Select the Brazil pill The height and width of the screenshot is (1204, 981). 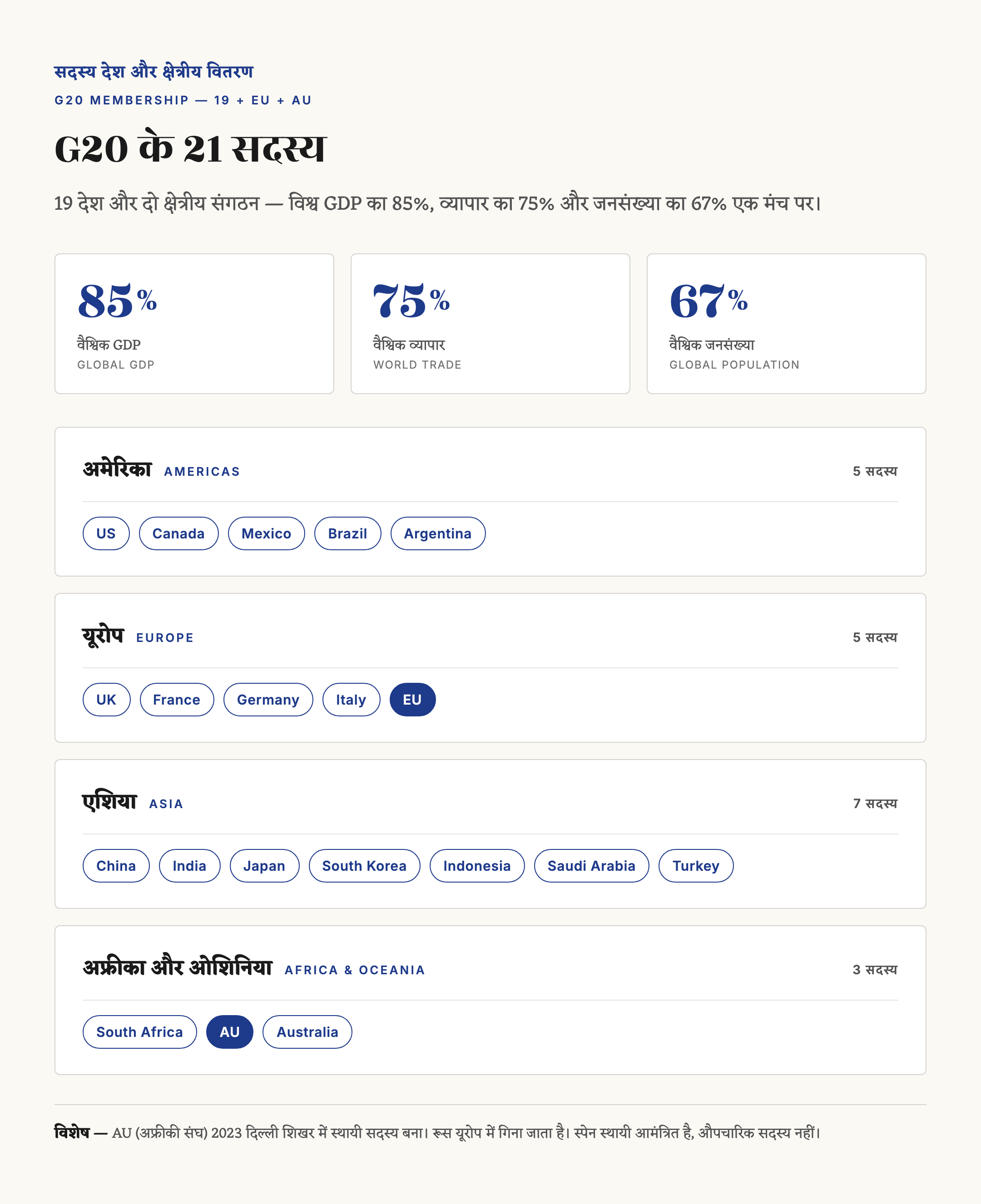tap(347, 533)
